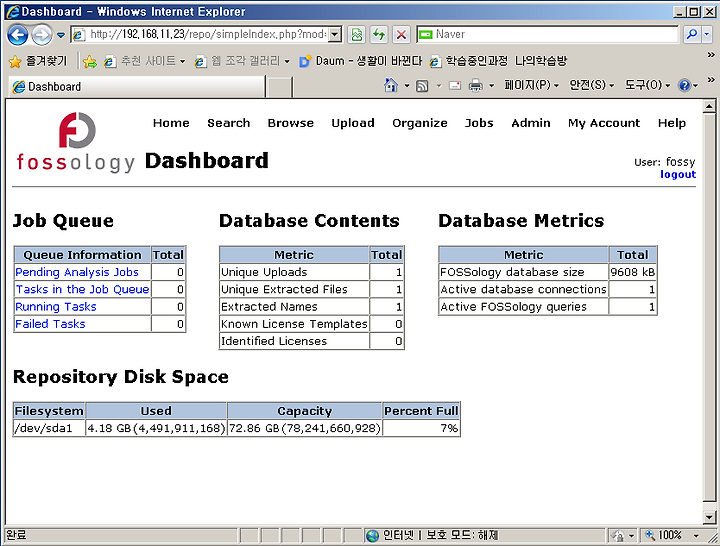
Task: Open the Browse menu item
Action: (x=291, y=123)
